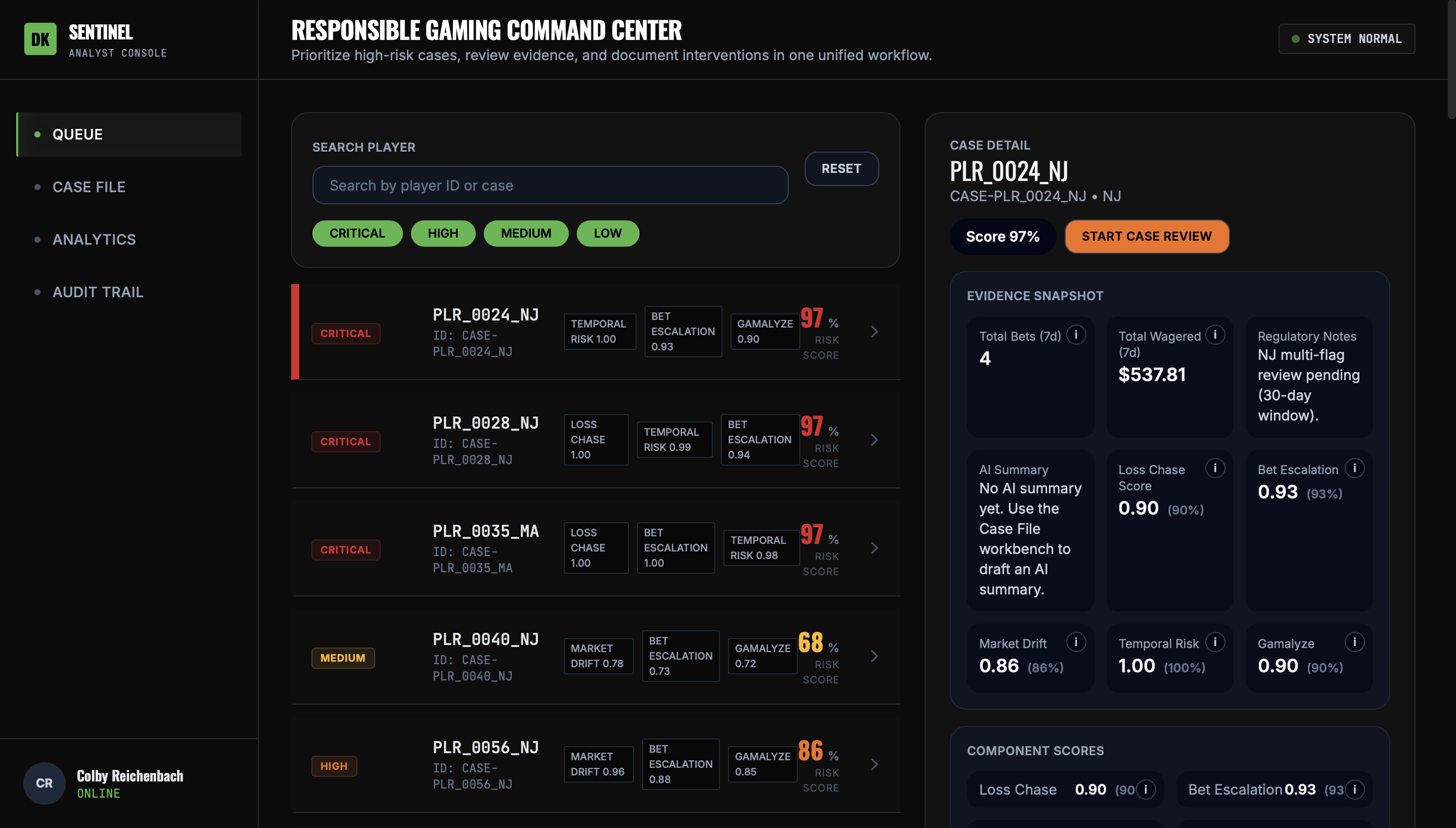The width and height of the screenshot is (1456, 828).
Task: Expand details chevron for PLR_0028_NJ
Action: tap(874, 439)
